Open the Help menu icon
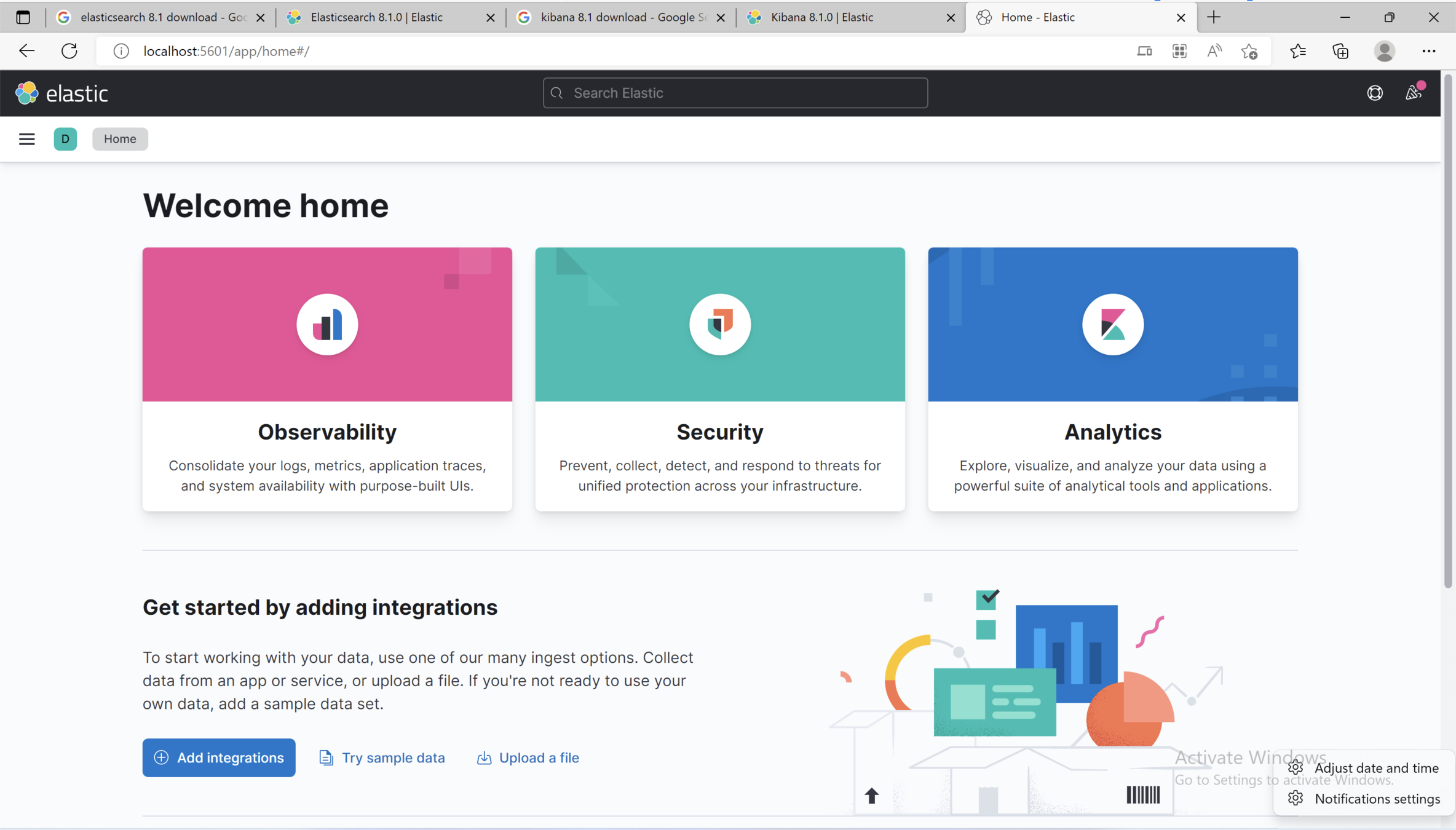Viewport: 1456px width, 830px height. point(1375,93)
